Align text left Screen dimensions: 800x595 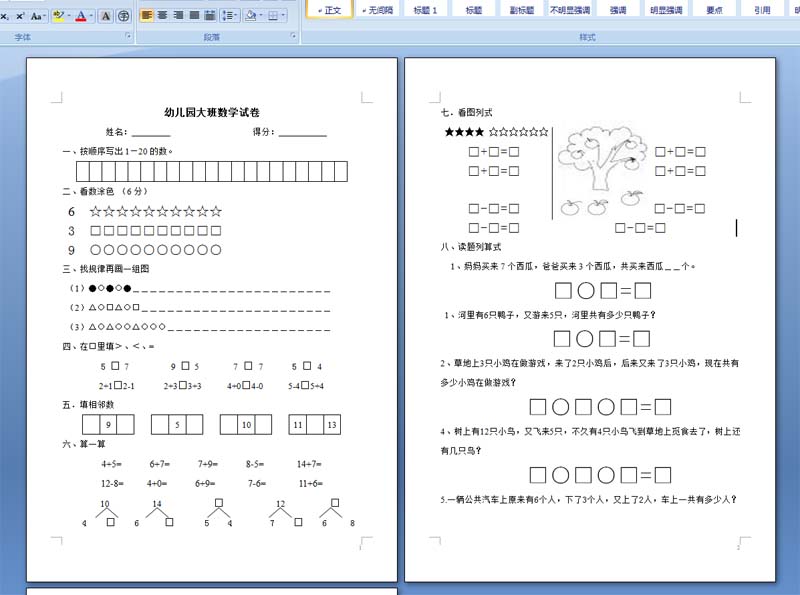[x=146, y=15]
